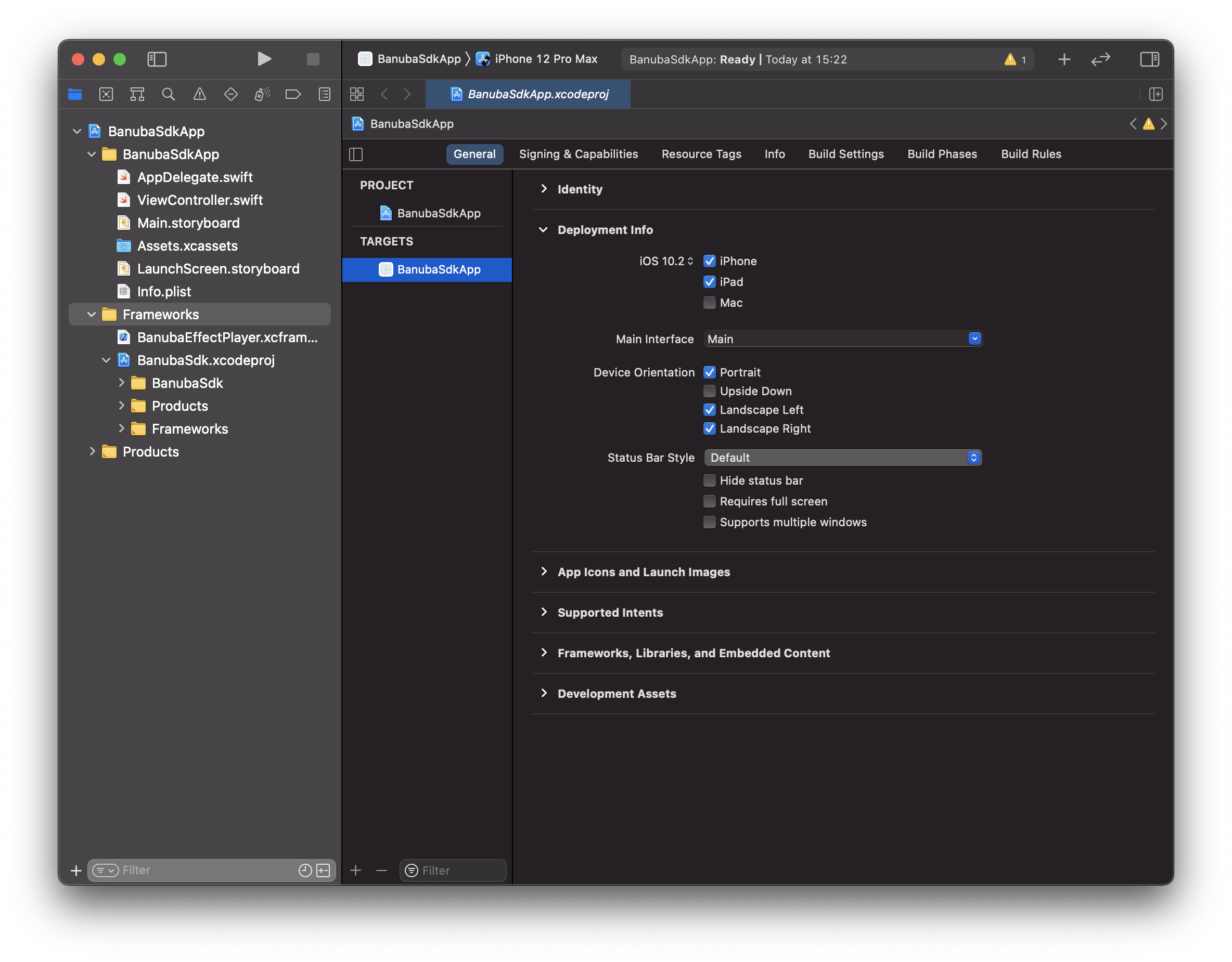Click the code review arrows button

1100,59
